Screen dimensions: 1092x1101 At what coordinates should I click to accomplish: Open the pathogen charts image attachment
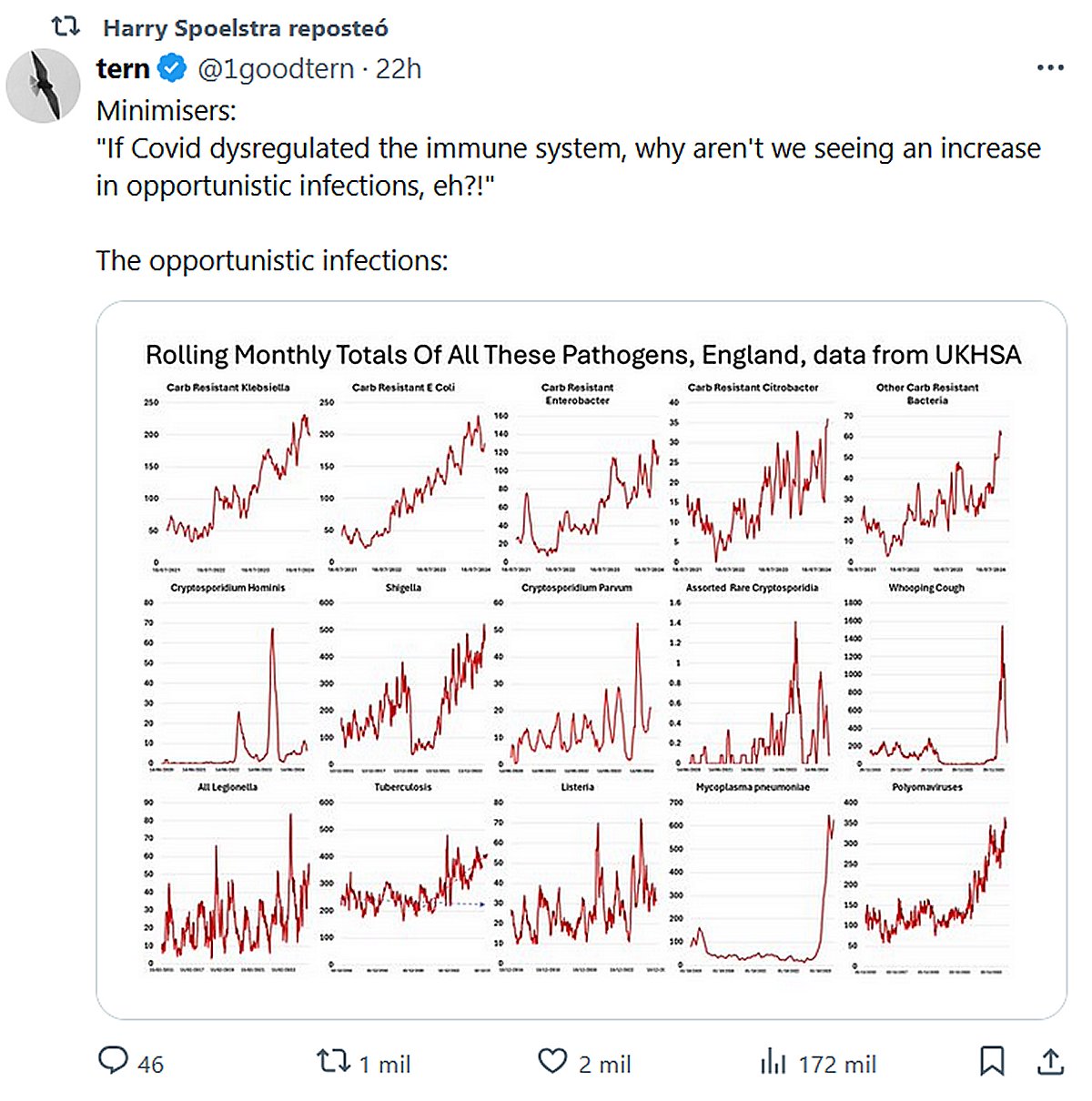pos(581,660)
